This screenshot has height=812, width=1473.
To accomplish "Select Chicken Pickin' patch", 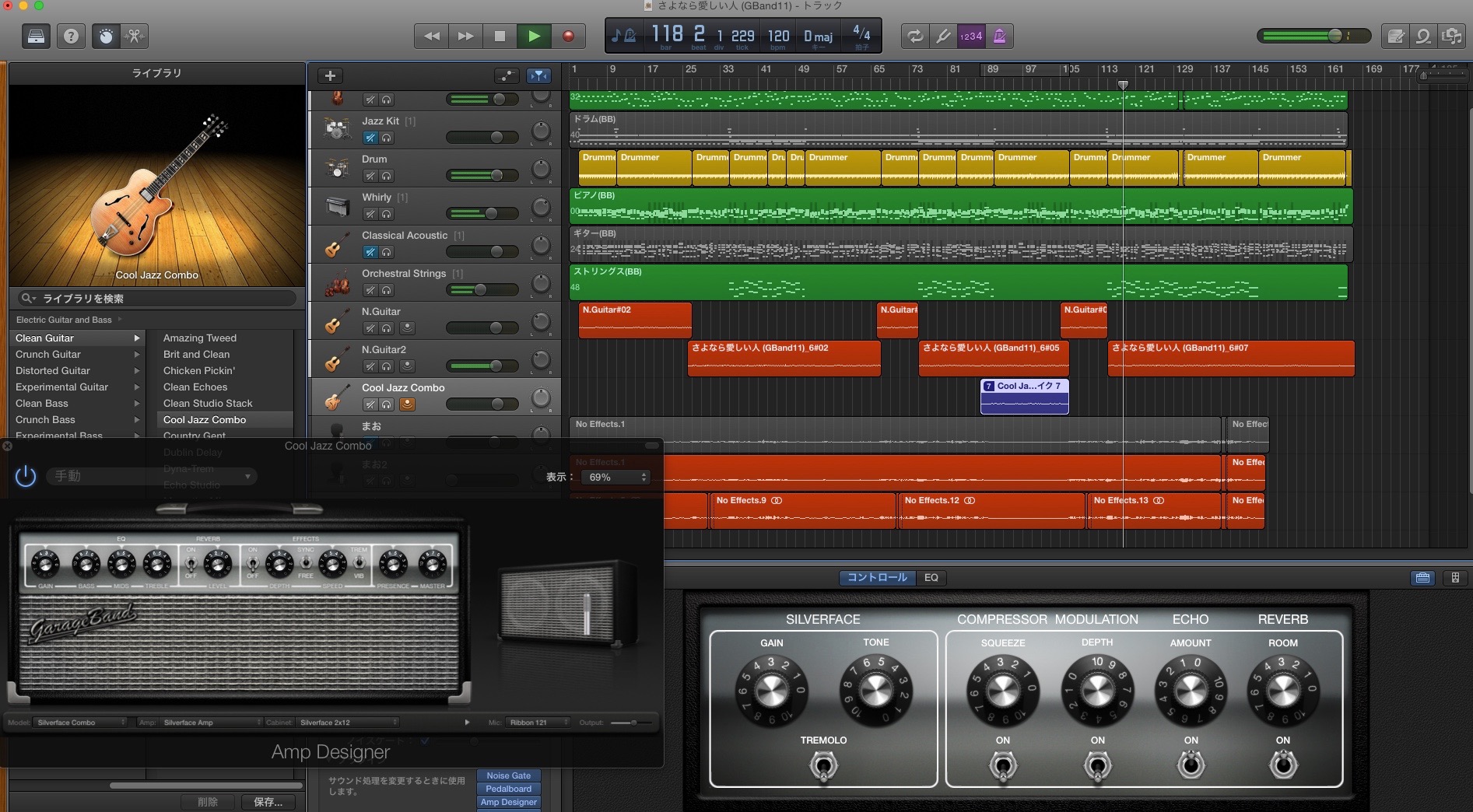I will [x=199, y=371].
